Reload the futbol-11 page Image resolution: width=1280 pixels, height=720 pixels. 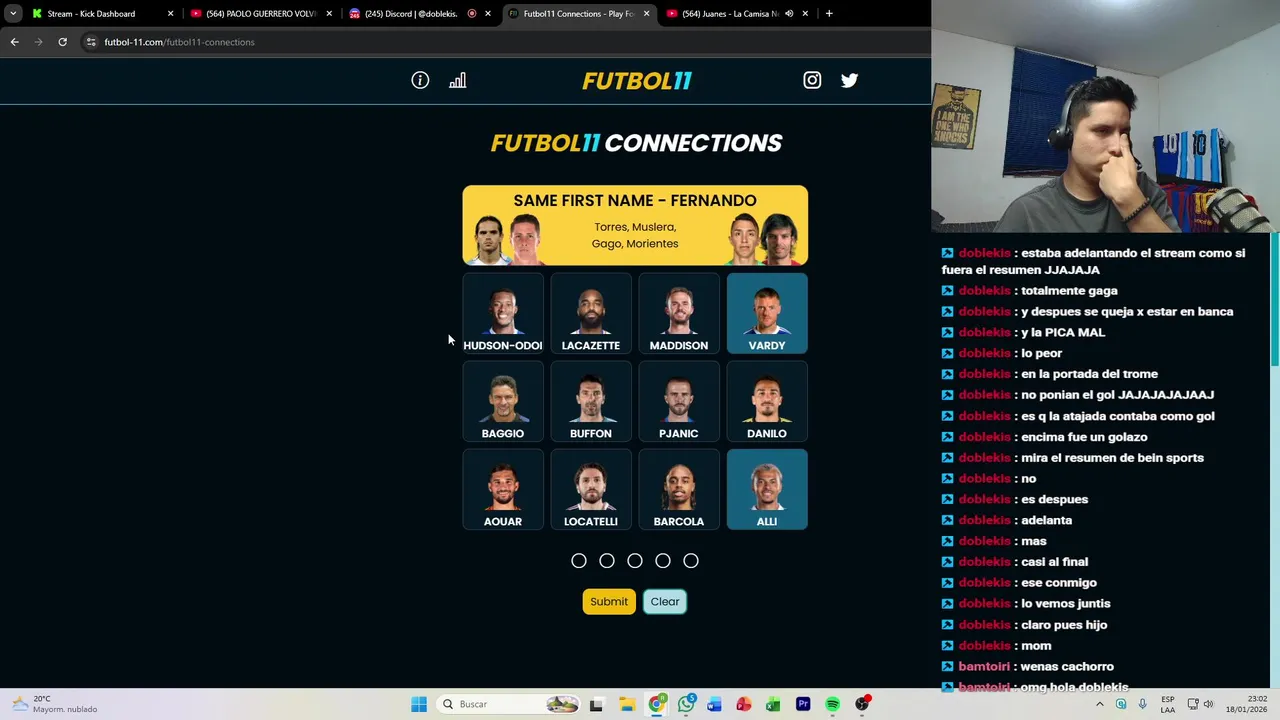[x=62, y=42]
